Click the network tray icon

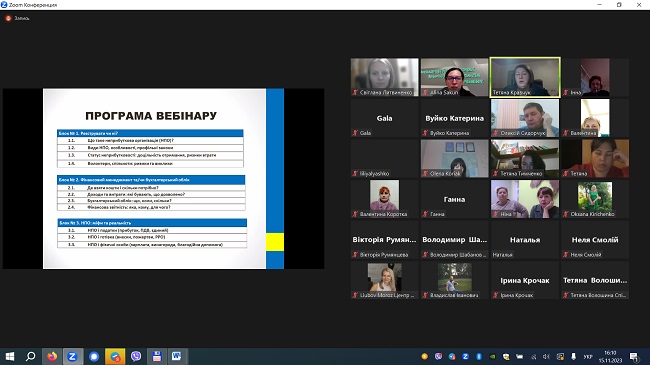pyautogui.click(x=533, y=356)
